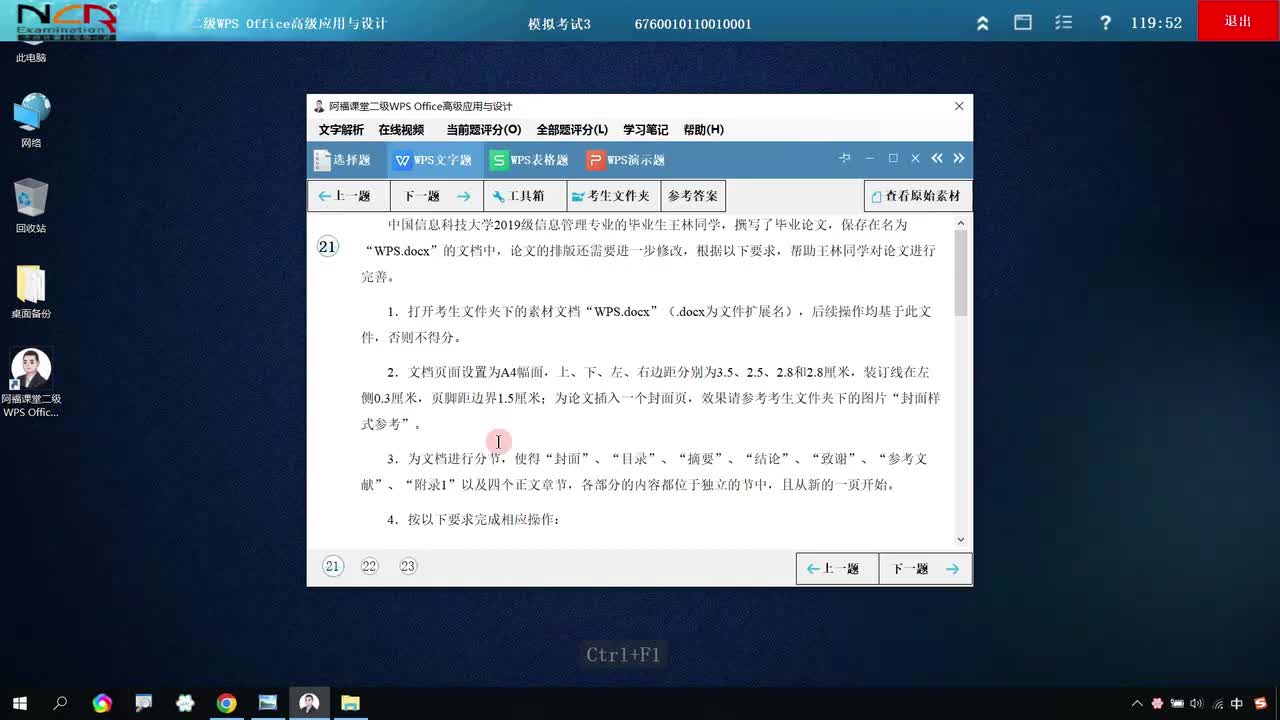
Task: Click scrollbar down arrow
Action: (961, 539)
